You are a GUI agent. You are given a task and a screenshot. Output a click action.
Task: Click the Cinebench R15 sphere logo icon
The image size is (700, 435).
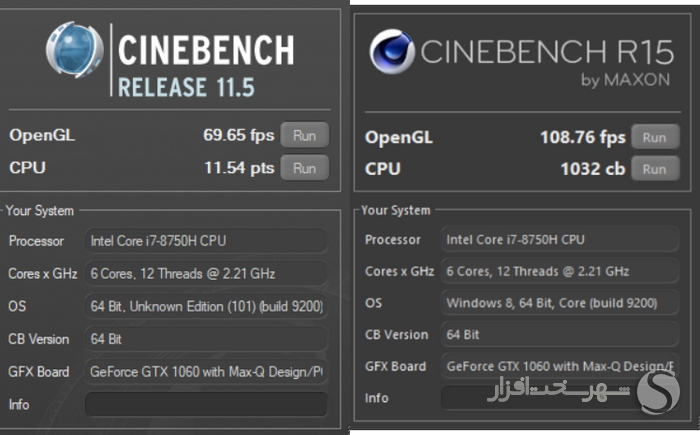[x=392, y=51]
